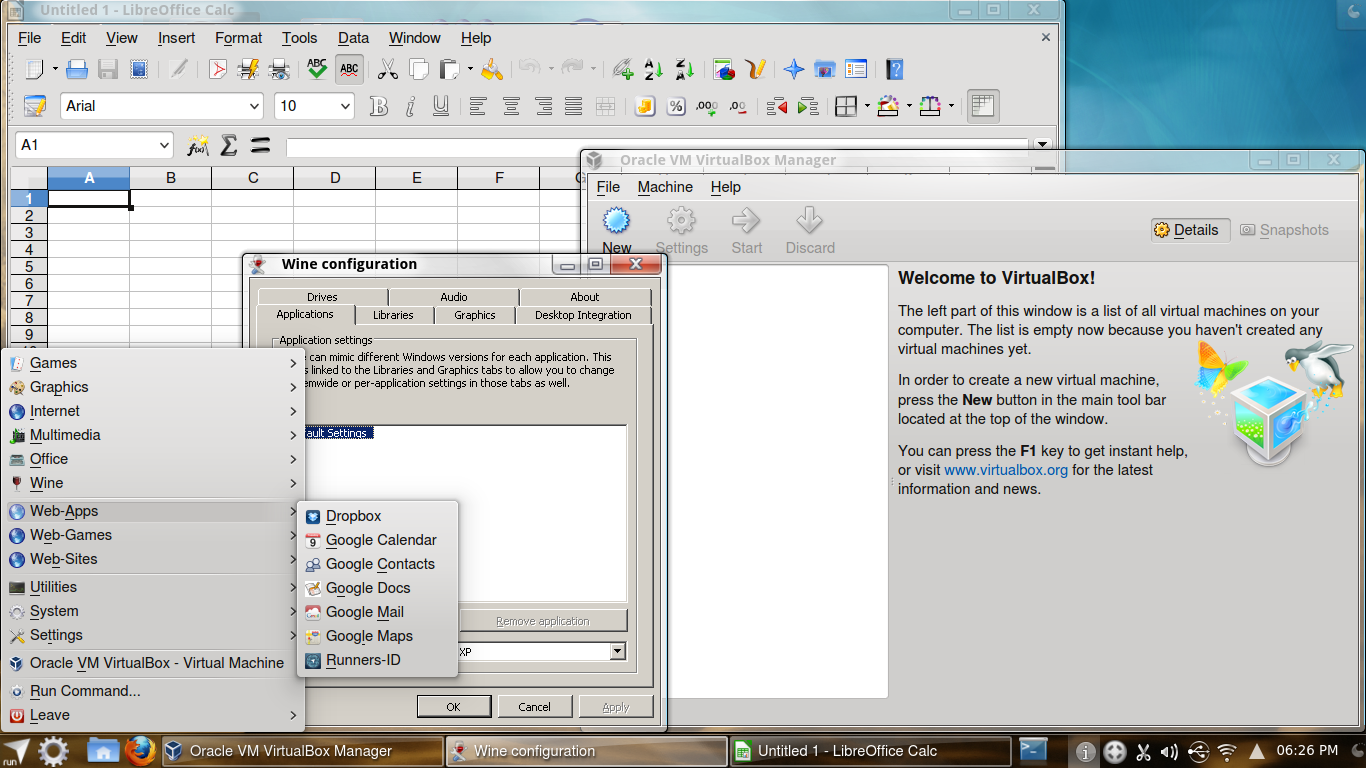Open the Konsole terminal icon in taskbar
This screenshot has height=768, width=1366.
1033,750
